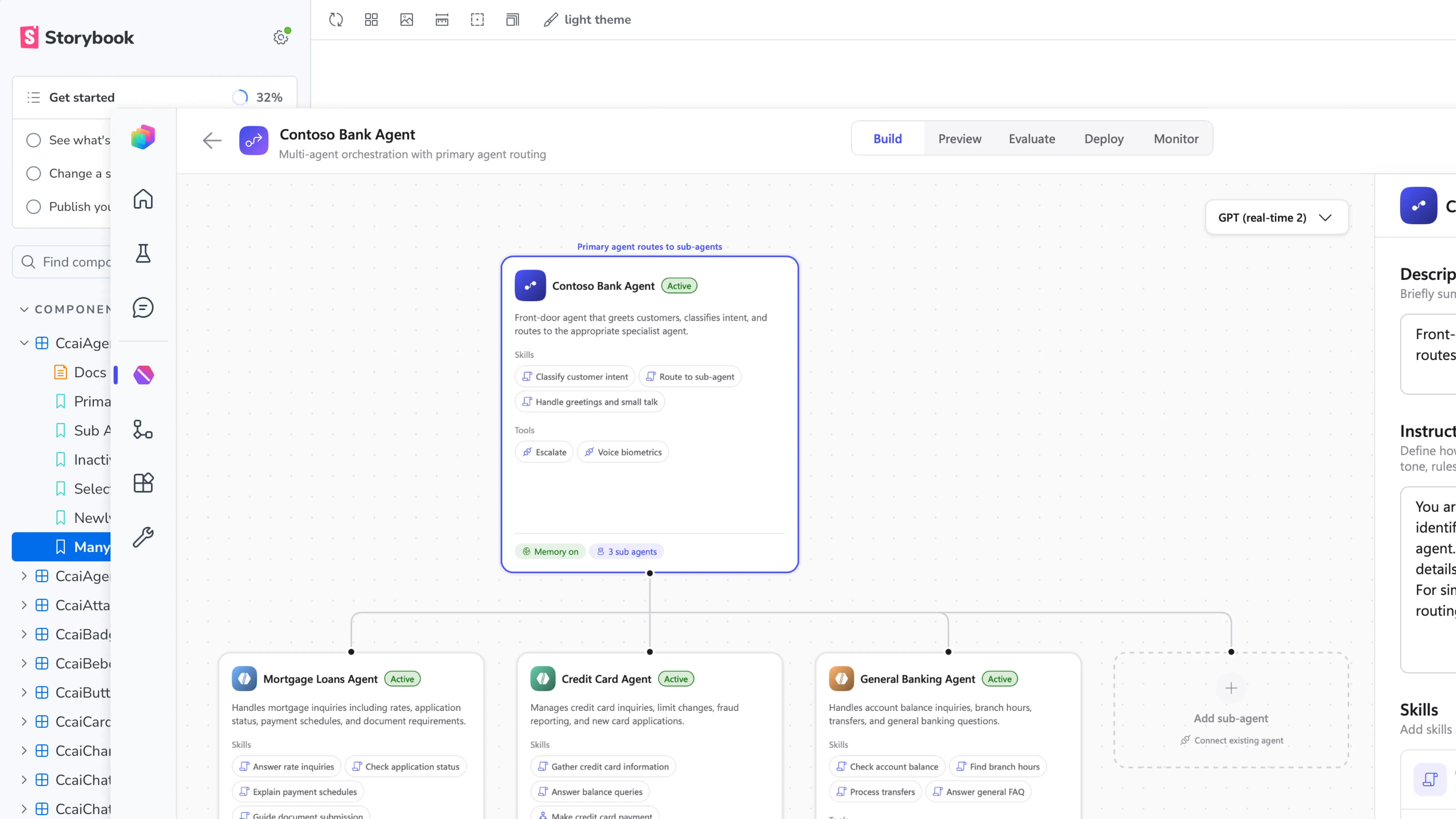Expand the CcaiBadg component tree chevron

(24, 635)
